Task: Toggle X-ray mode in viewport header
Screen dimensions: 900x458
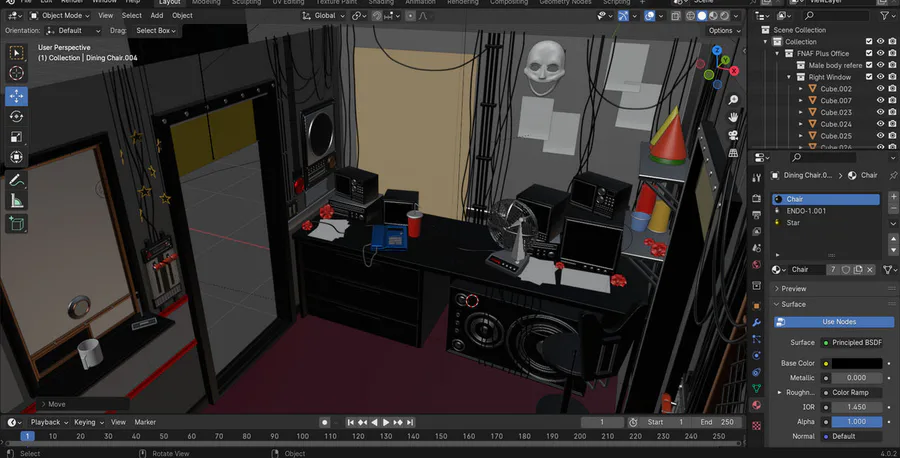Action: [676, 16]
